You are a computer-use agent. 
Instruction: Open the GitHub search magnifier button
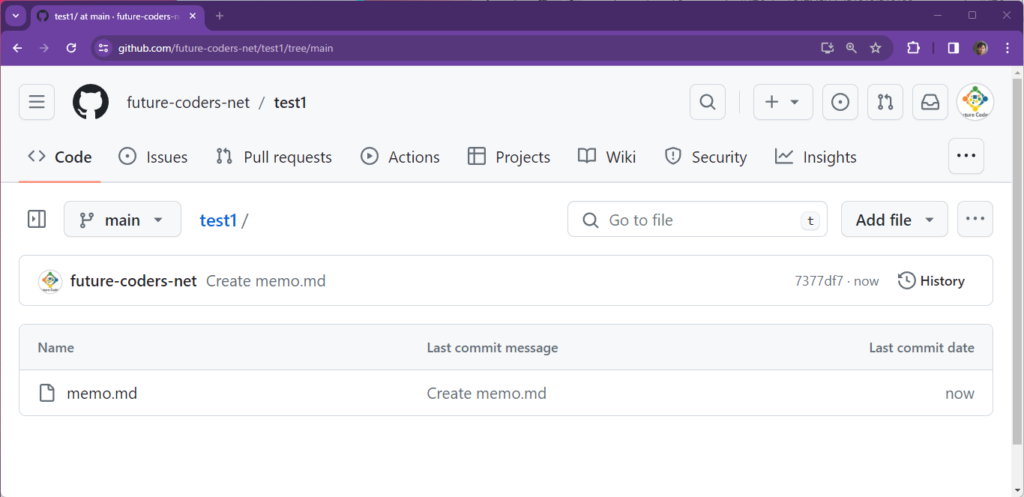click(x=707, y=102)
